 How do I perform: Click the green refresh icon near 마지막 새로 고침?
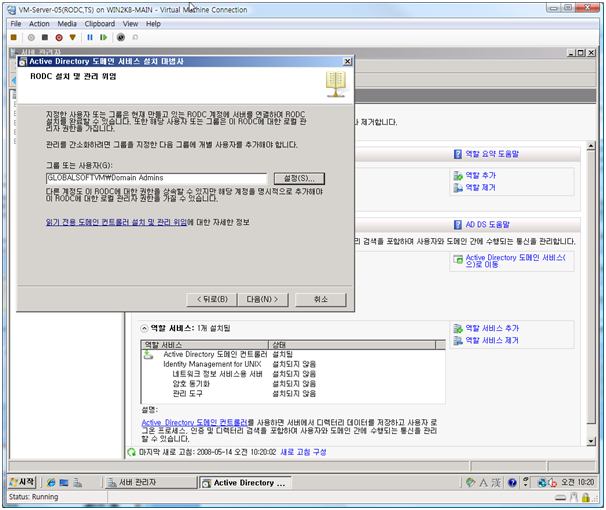click(x=132, y=452)
